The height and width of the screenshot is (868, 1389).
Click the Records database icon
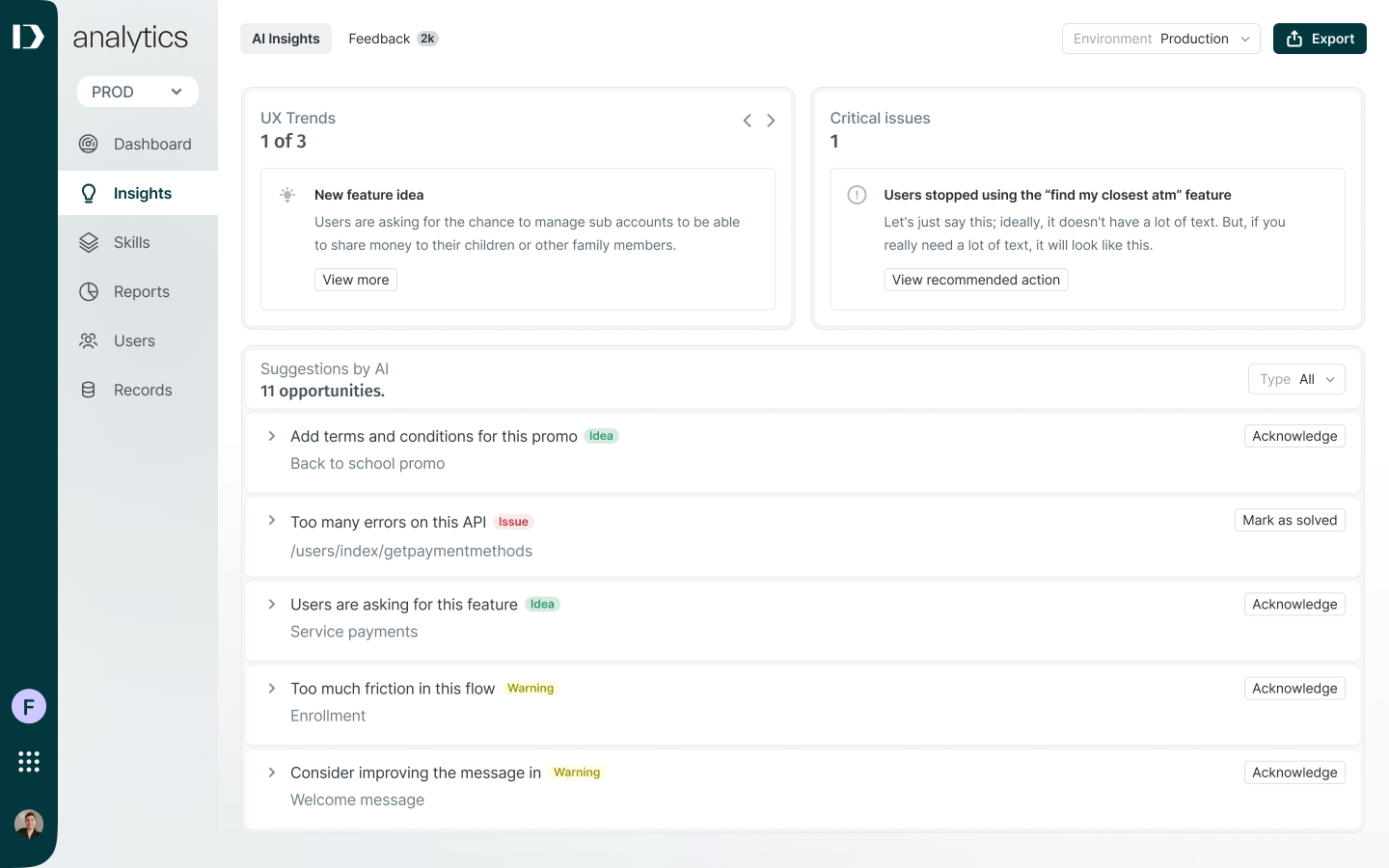pyautogui.click(x=89, y=390)
